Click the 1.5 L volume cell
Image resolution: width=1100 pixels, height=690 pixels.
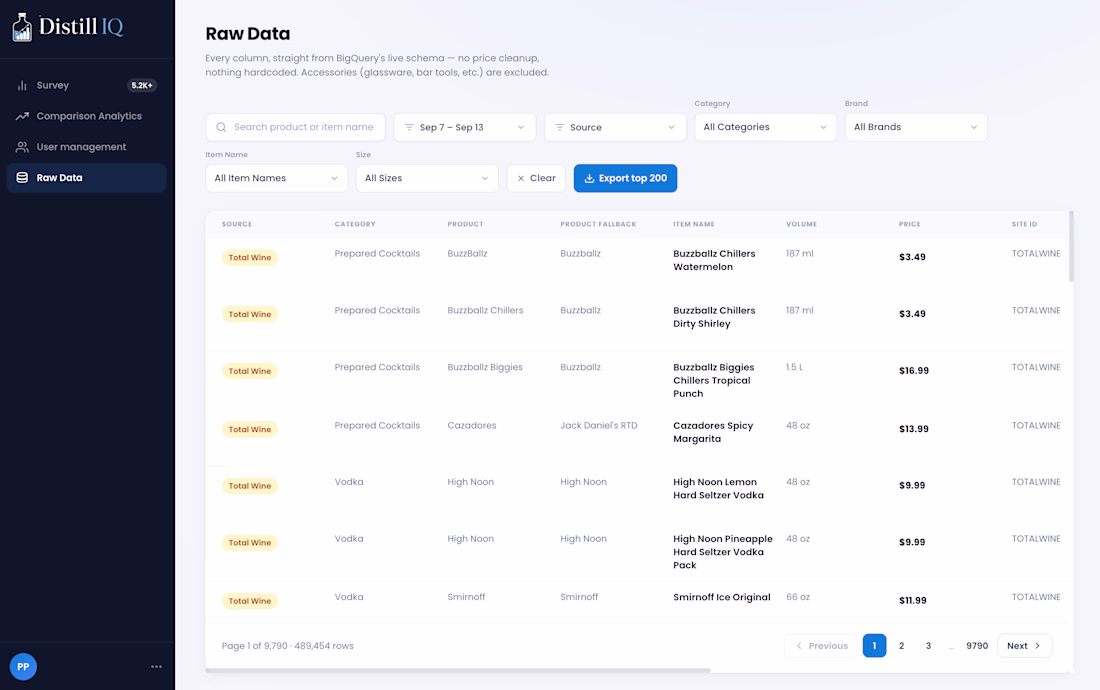click(794, 367)
